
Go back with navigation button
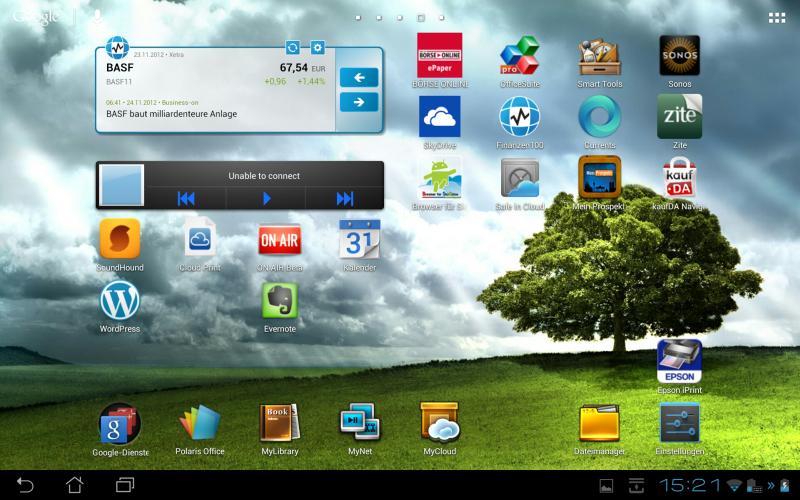pos(24,485)
